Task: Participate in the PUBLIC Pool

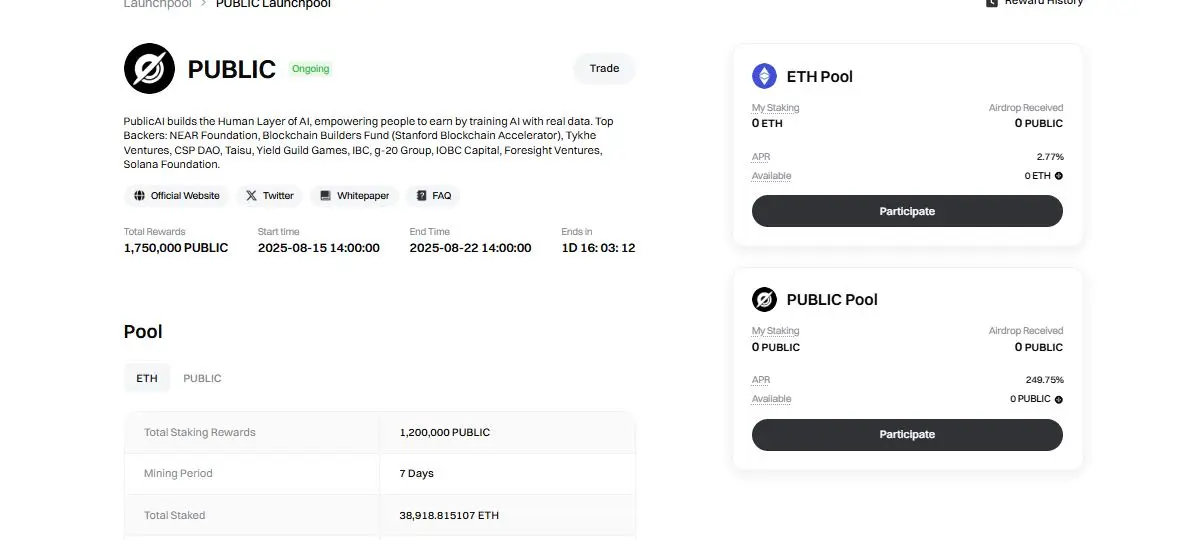Action: tap(907, 434)
